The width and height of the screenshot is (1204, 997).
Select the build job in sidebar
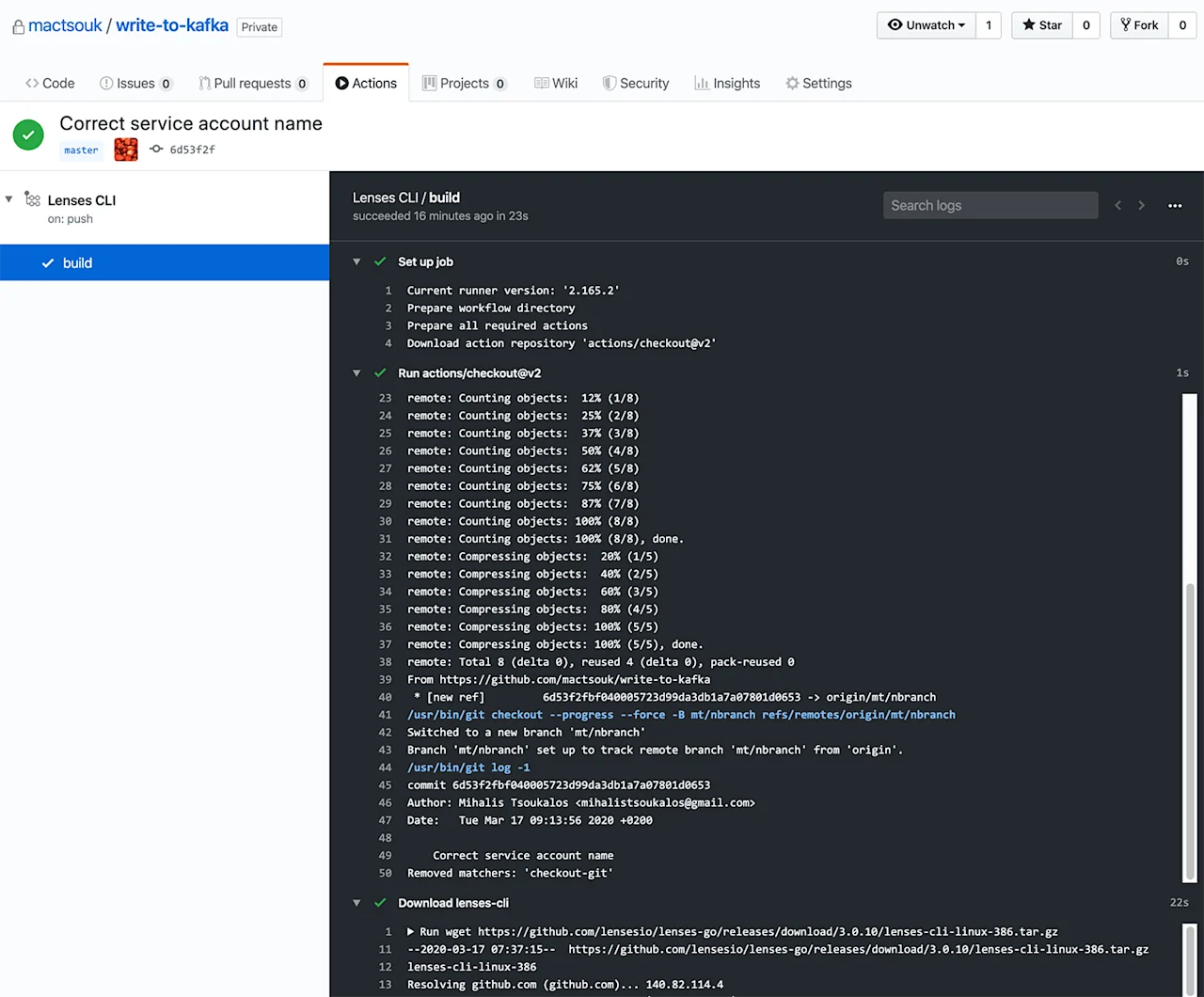point(165,263)
